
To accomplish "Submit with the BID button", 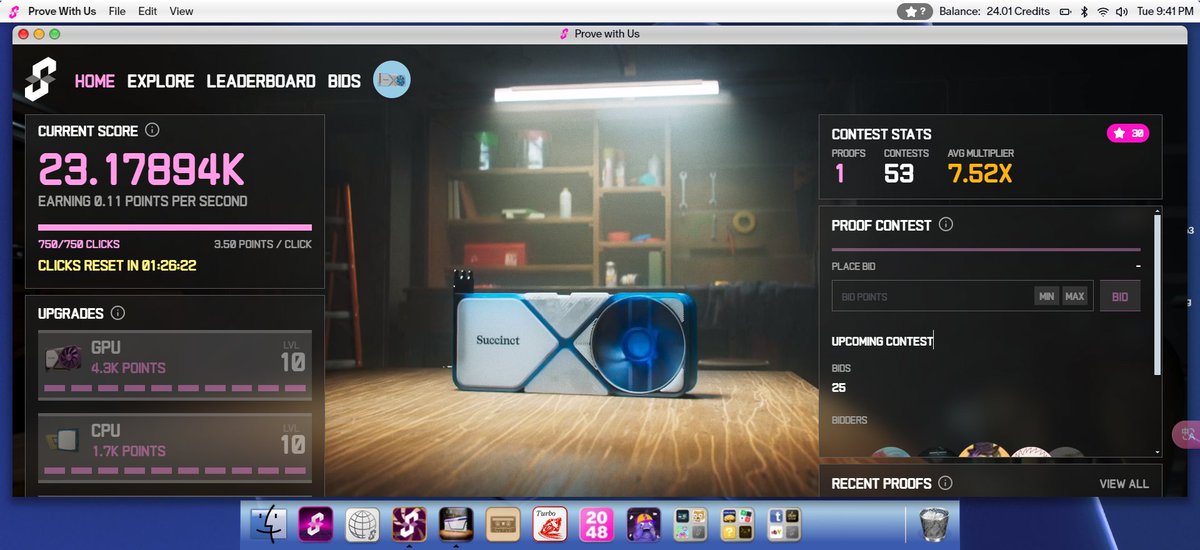I will pyautogui.click(x=1120, y=297).
